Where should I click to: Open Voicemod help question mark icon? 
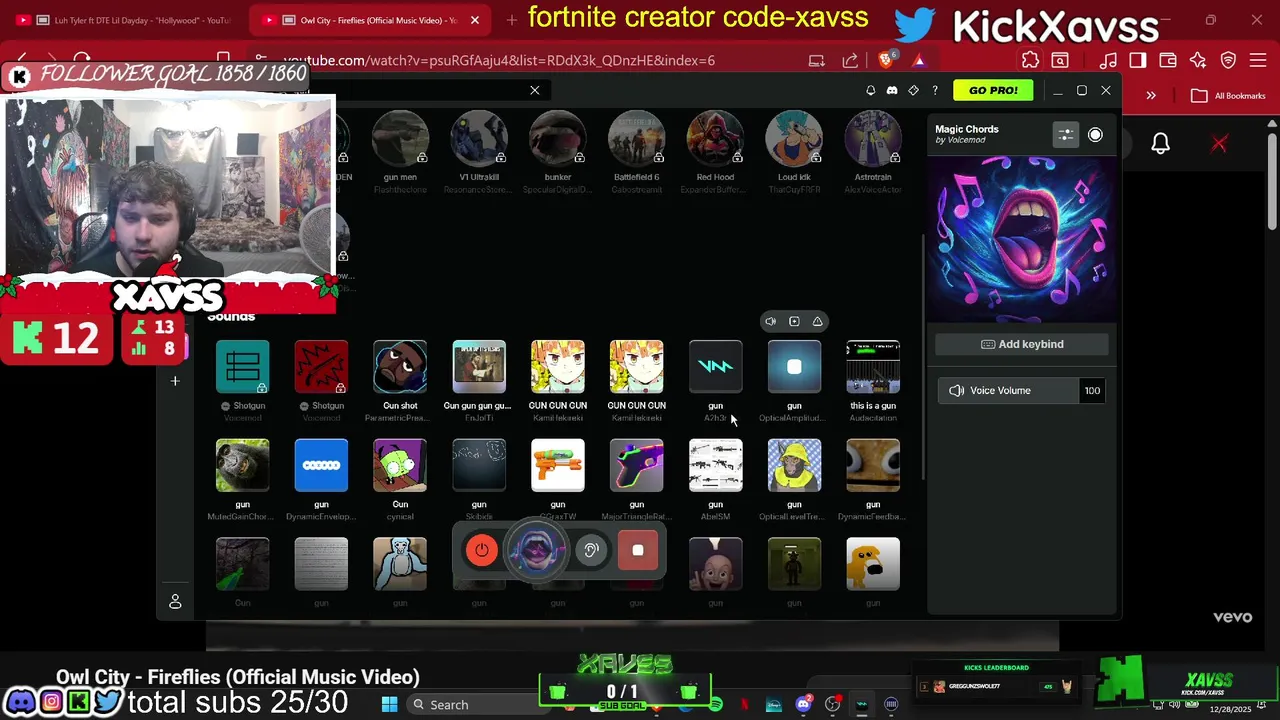[935, 90]
